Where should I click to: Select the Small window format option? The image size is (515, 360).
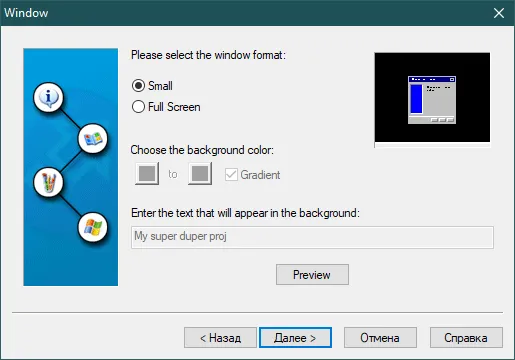tap(152, 86)
